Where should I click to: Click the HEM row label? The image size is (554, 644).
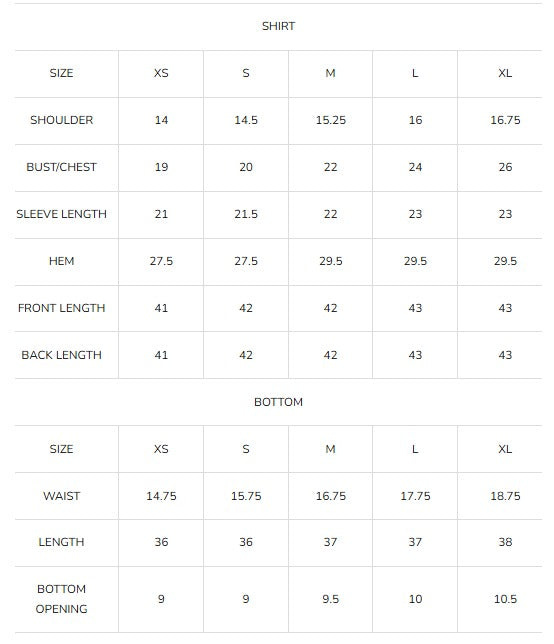tap(62, 261)
